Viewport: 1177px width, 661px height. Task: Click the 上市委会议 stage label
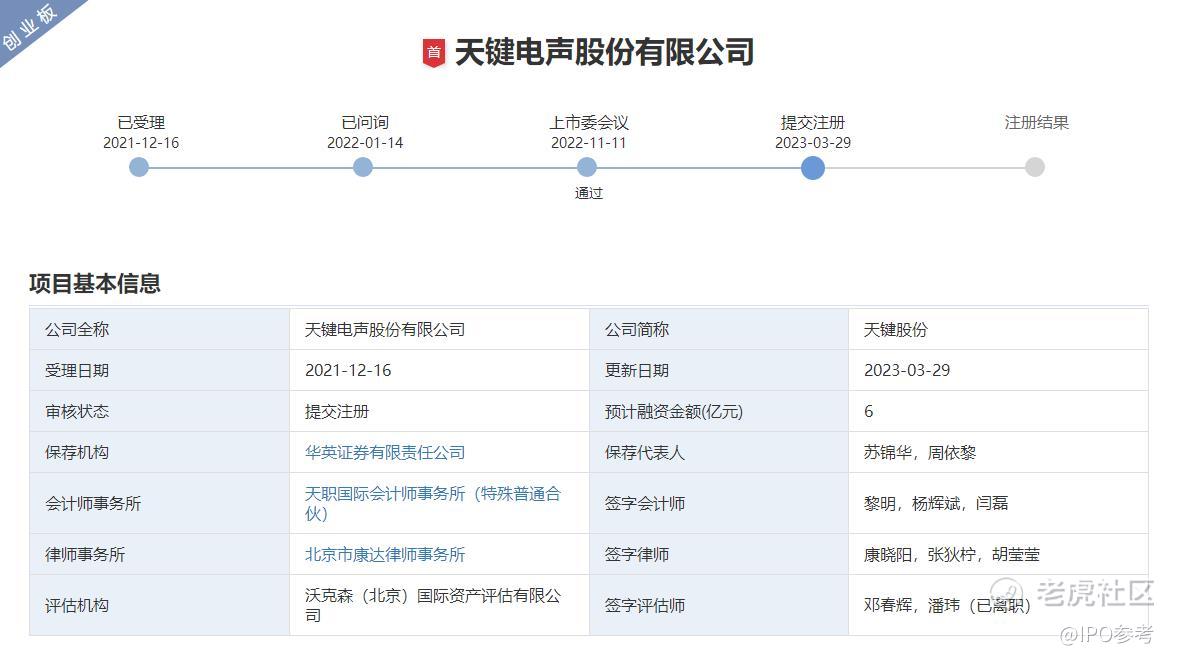pos(589,122)
